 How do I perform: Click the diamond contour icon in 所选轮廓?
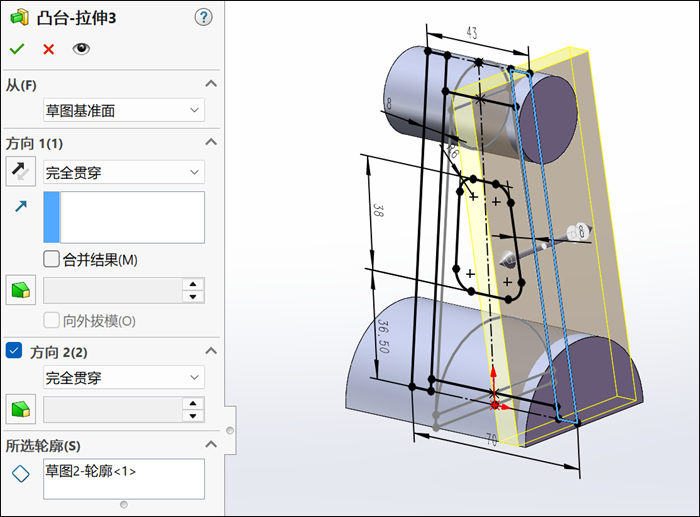[20, 474]
